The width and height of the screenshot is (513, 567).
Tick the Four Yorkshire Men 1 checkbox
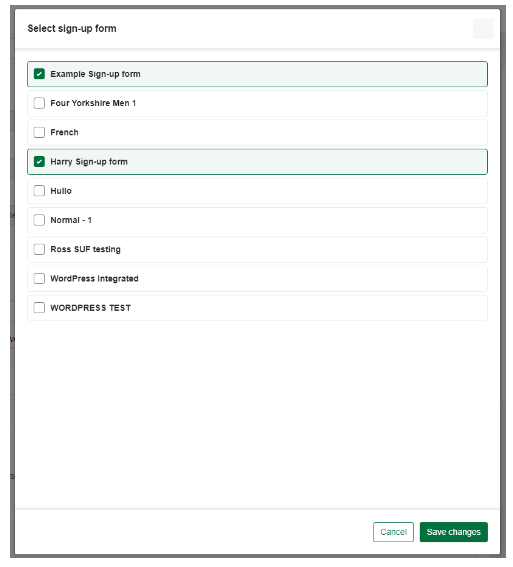pos(39,103)
